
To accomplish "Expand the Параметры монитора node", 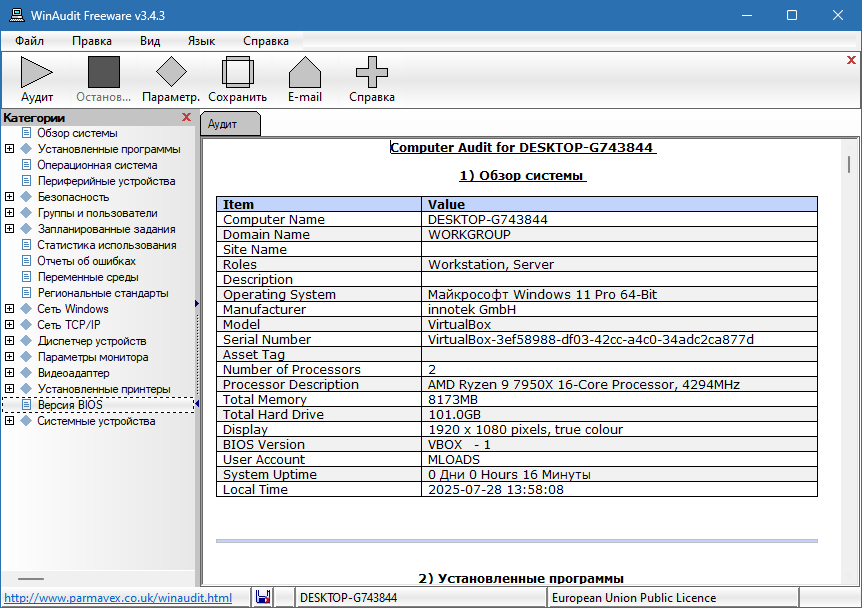I will pyautogui.click(x=9, y=356).
